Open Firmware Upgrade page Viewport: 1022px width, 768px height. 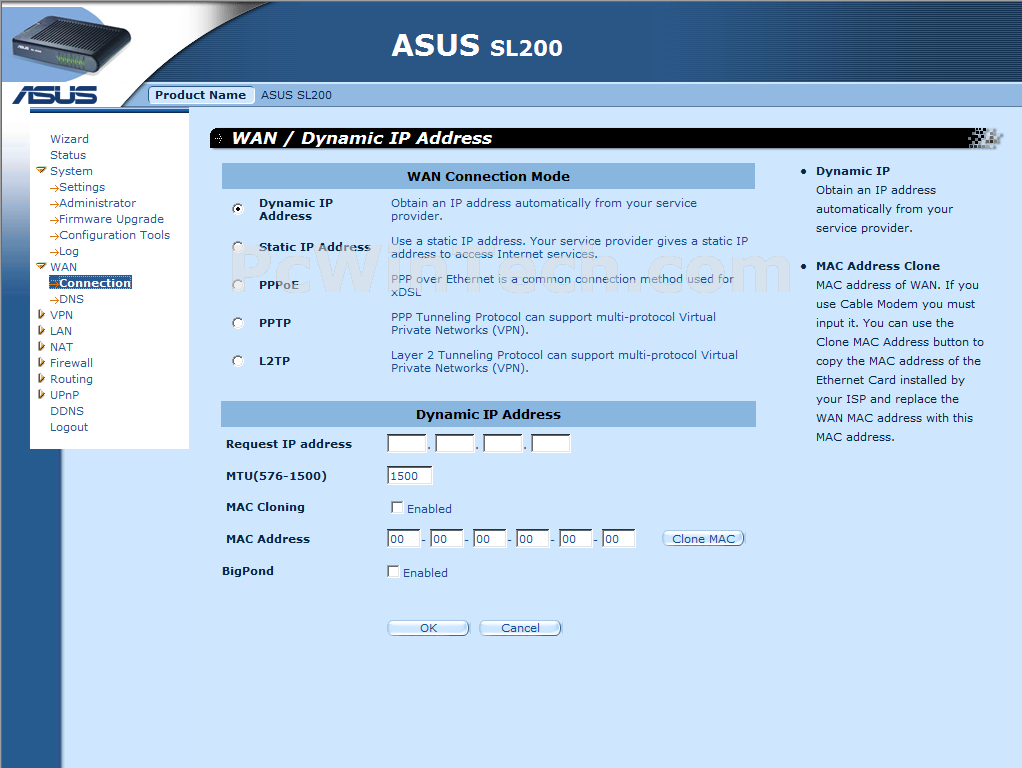pos(111,219)
